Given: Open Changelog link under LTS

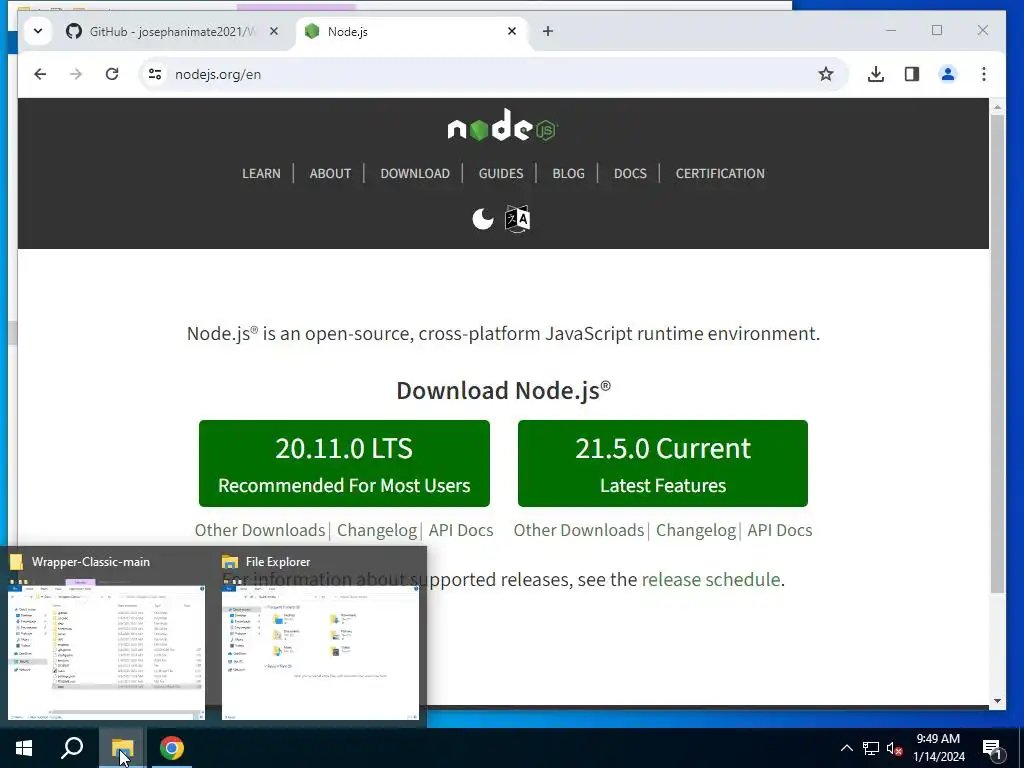Looking at the screenshot, I should pyautogui.click(x=377, y=530).
